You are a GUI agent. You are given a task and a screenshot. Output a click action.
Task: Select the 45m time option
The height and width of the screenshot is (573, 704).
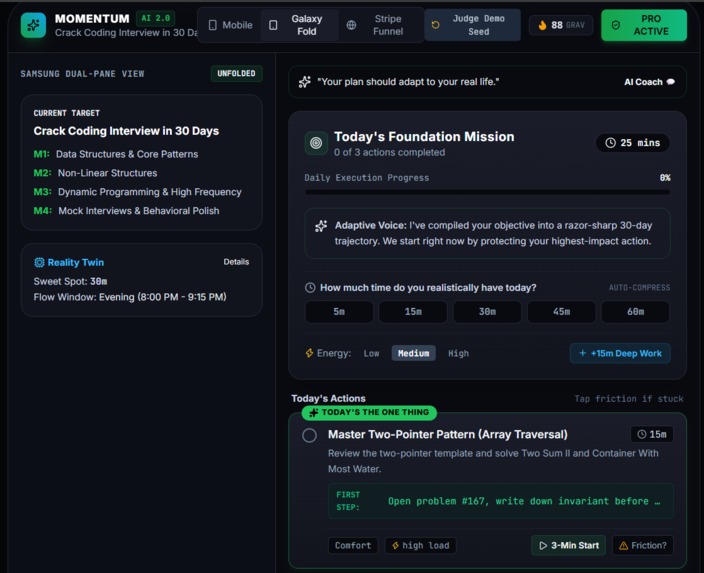coord(561,312)
